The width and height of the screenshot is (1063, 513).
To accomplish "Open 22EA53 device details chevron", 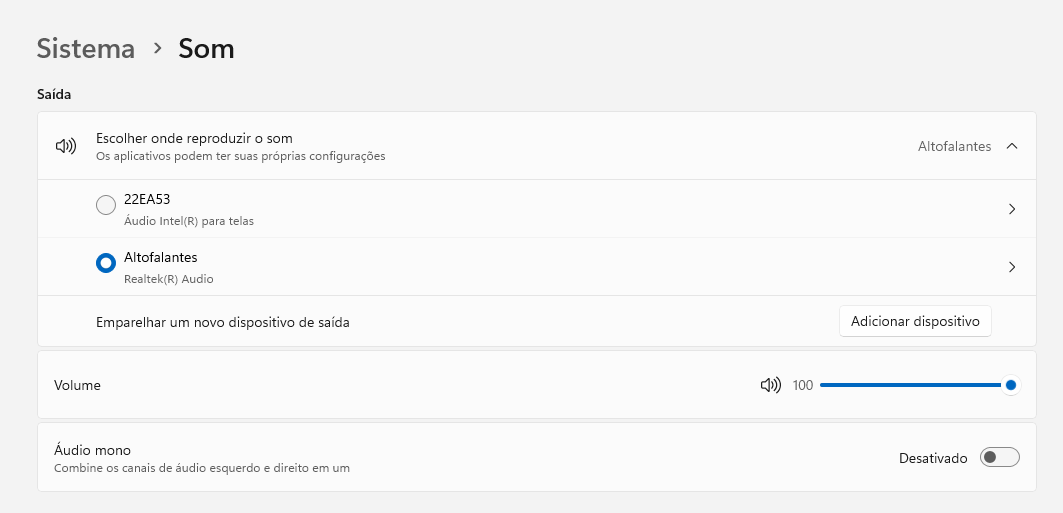I will [x=1011, y=209].
